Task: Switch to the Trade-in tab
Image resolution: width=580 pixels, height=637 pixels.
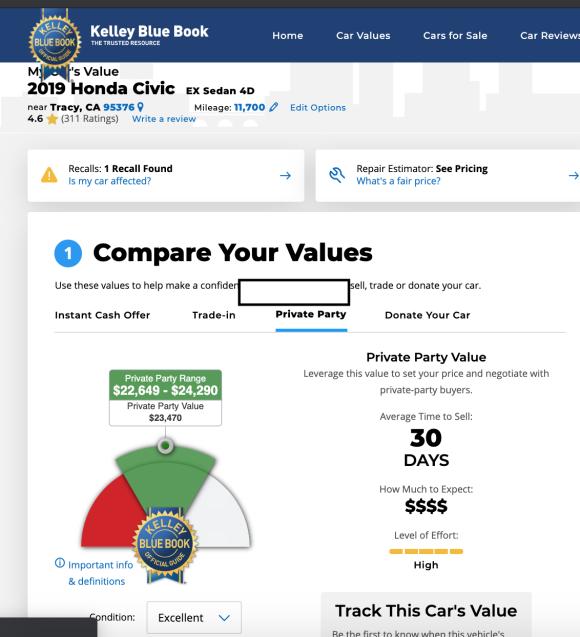Action: click(x=214, y=315)
